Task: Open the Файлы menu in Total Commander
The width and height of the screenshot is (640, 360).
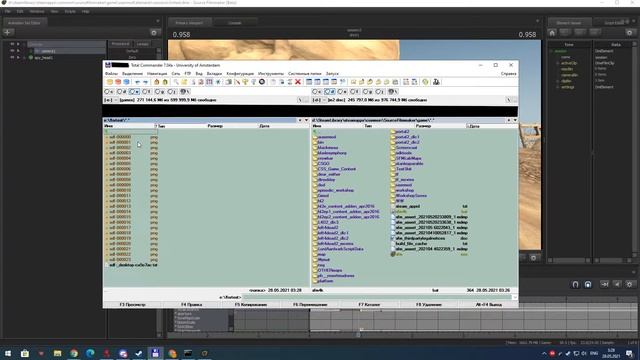Action: 111,74
